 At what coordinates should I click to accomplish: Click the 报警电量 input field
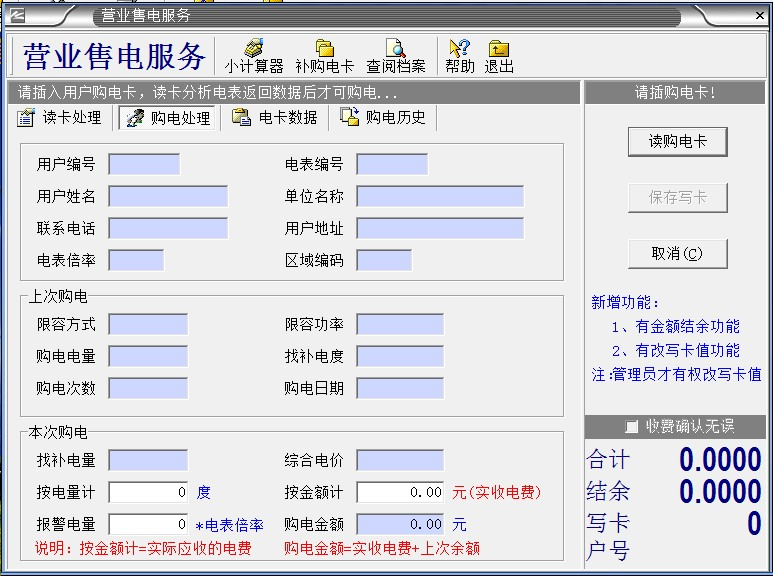click(x=148, y=525)
